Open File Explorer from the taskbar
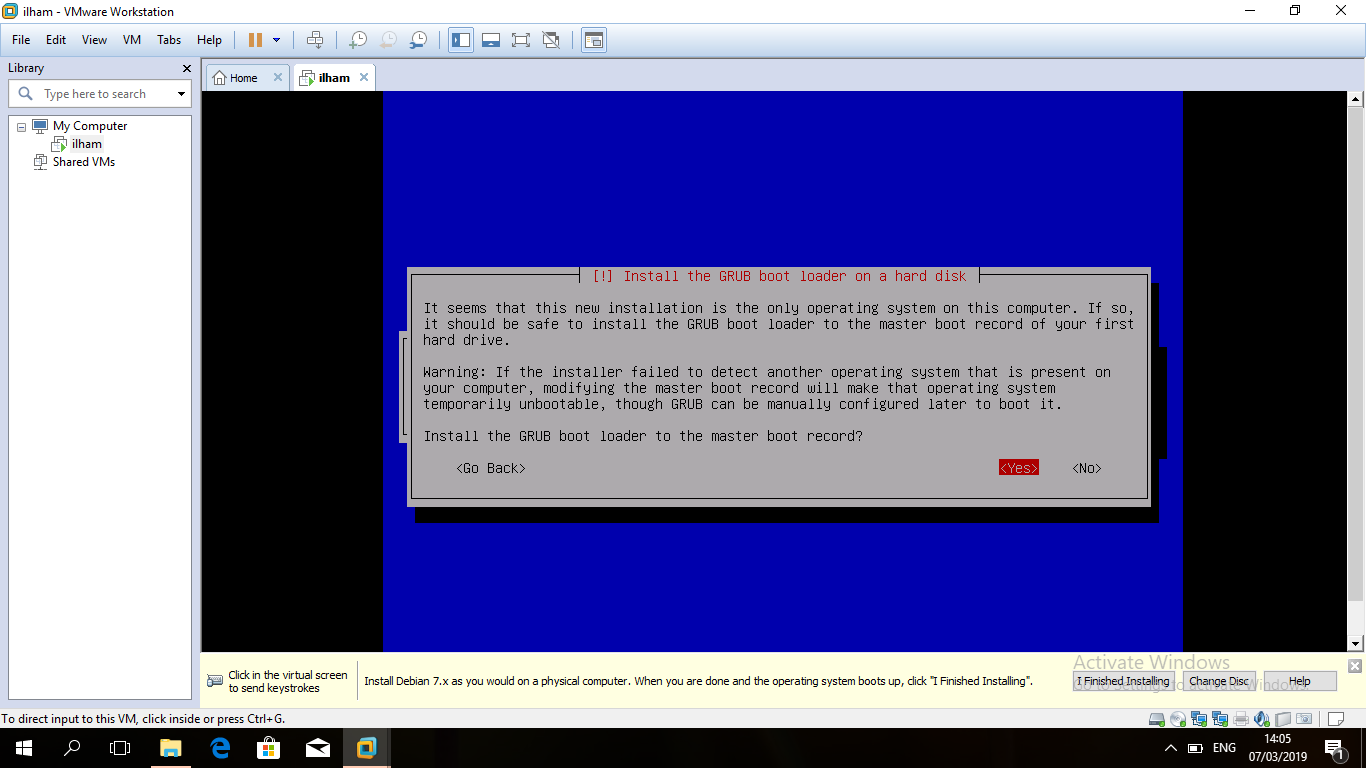This screenshot has height=768, width=1366. (171, 748)
